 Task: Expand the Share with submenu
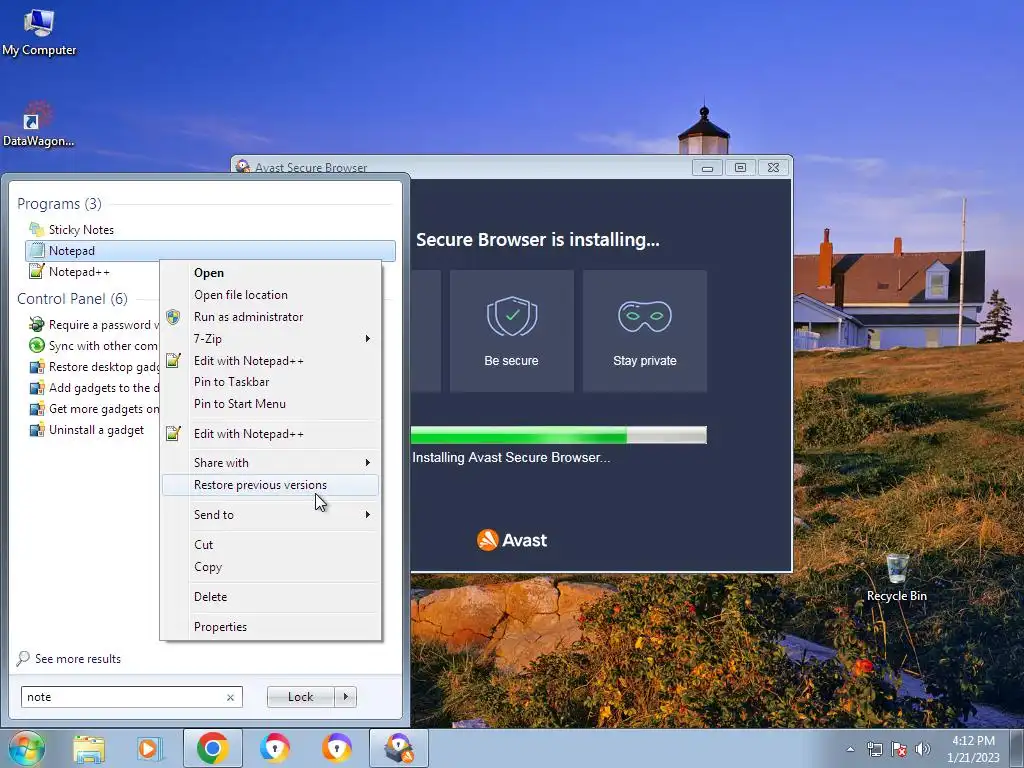point(270,462)
